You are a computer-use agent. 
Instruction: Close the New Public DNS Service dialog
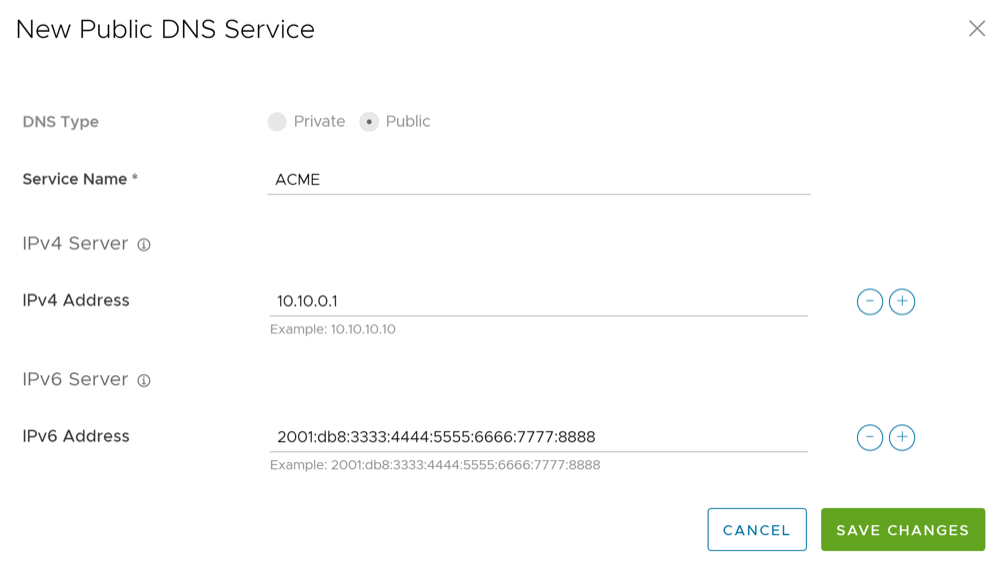coord(976,29)
